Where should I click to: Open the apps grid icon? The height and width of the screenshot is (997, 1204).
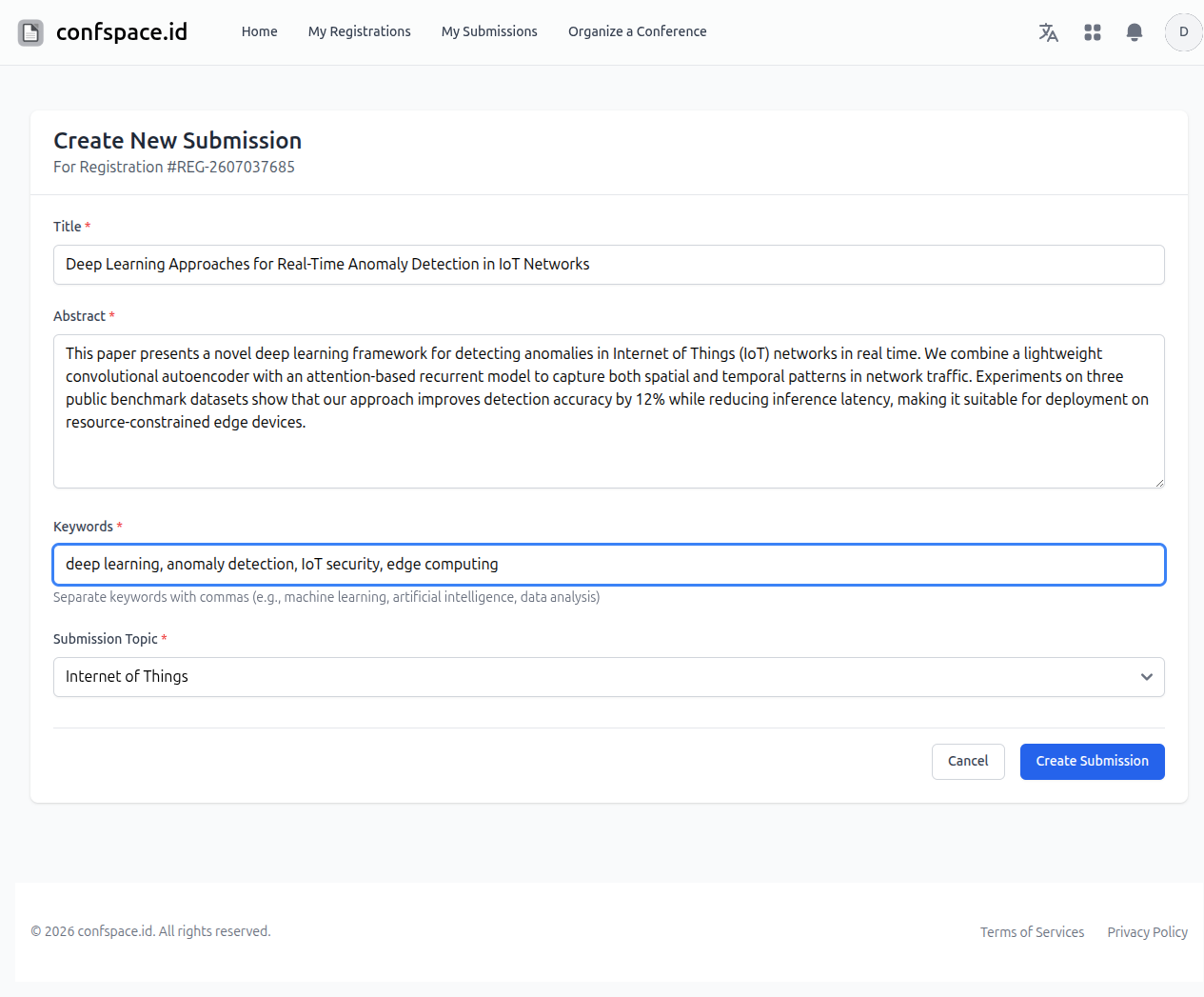tap(1093, 32)
